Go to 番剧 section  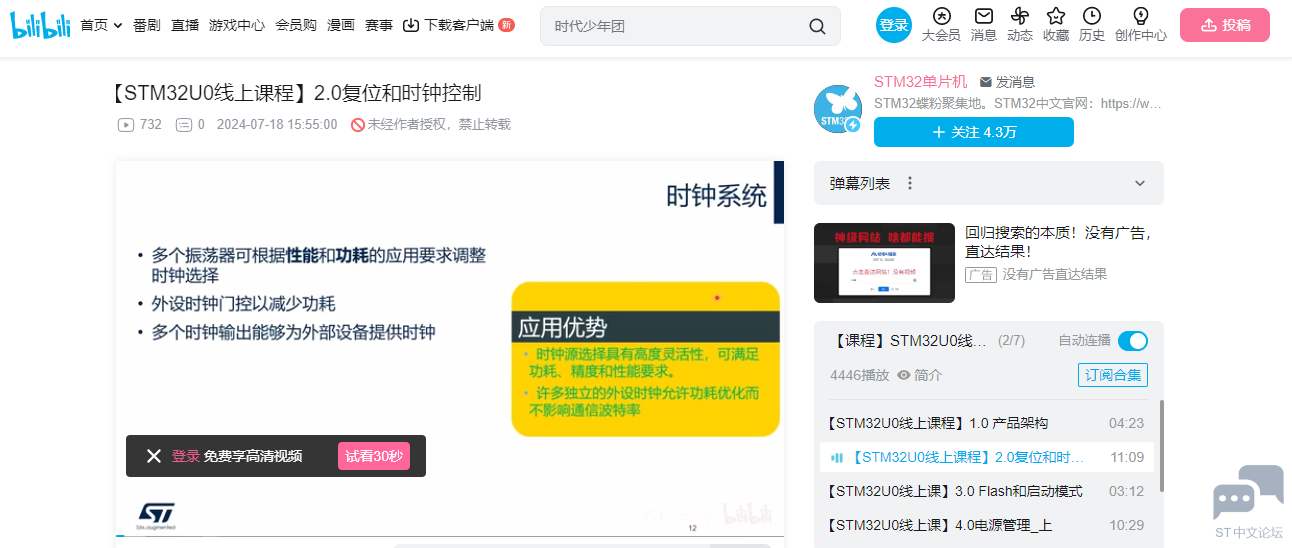146,25
